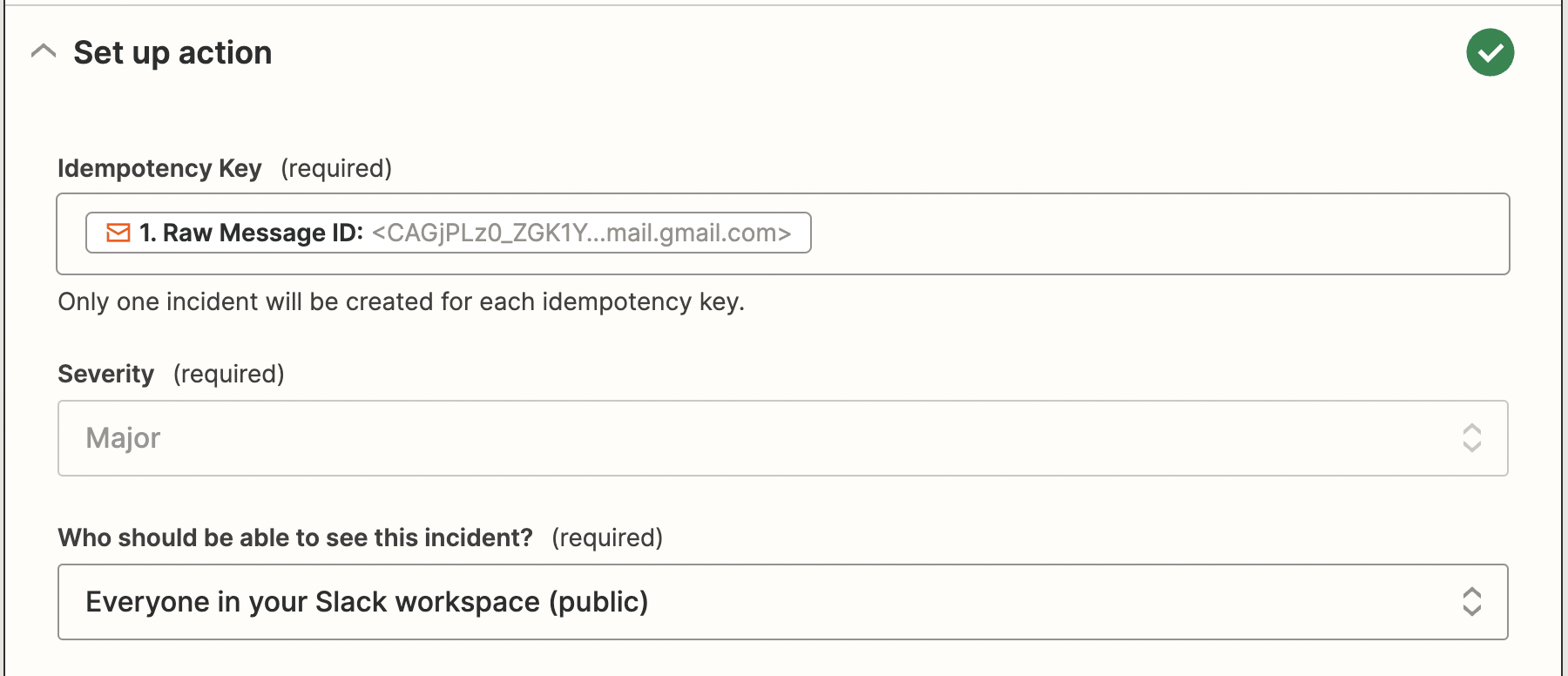
Task: Open the Severity dropdown showing Major
Action: pos(781,438)
